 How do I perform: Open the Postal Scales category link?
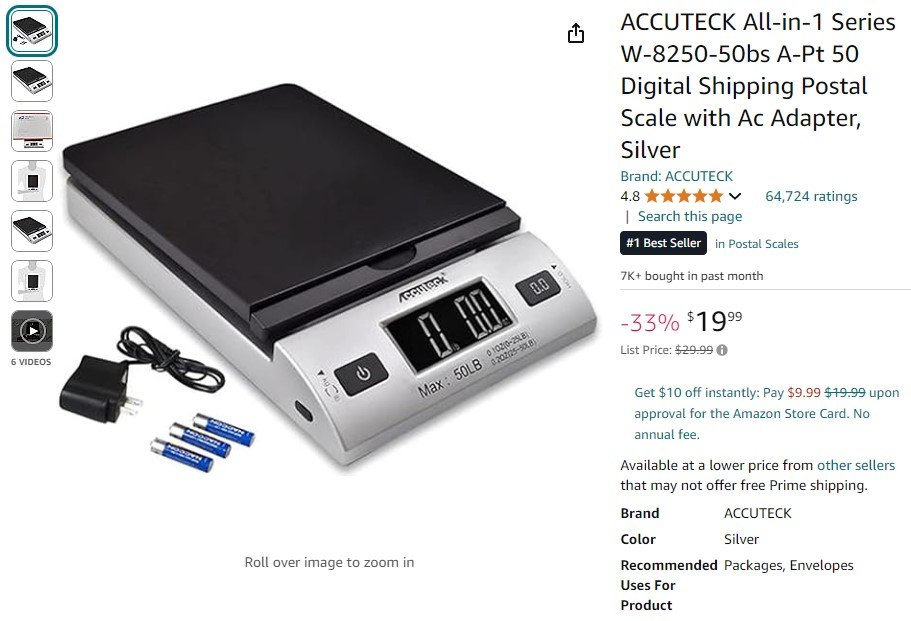click(x=756, y=244)
